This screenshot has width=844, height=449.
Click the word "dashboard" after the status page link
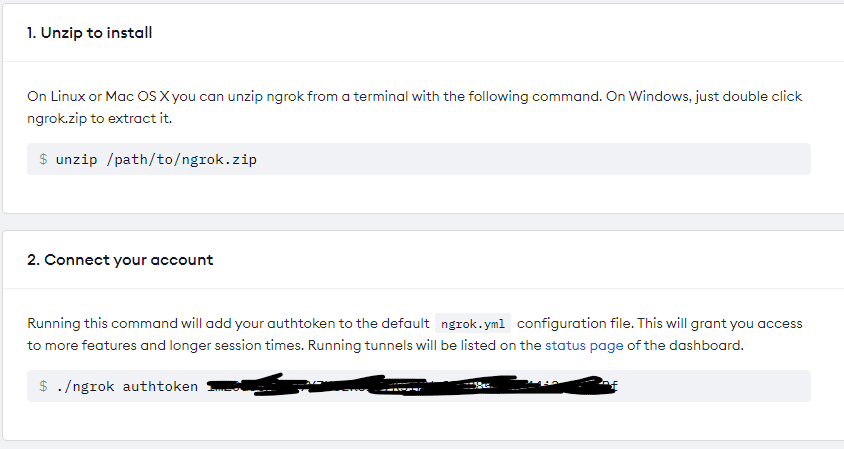point(704,346)
